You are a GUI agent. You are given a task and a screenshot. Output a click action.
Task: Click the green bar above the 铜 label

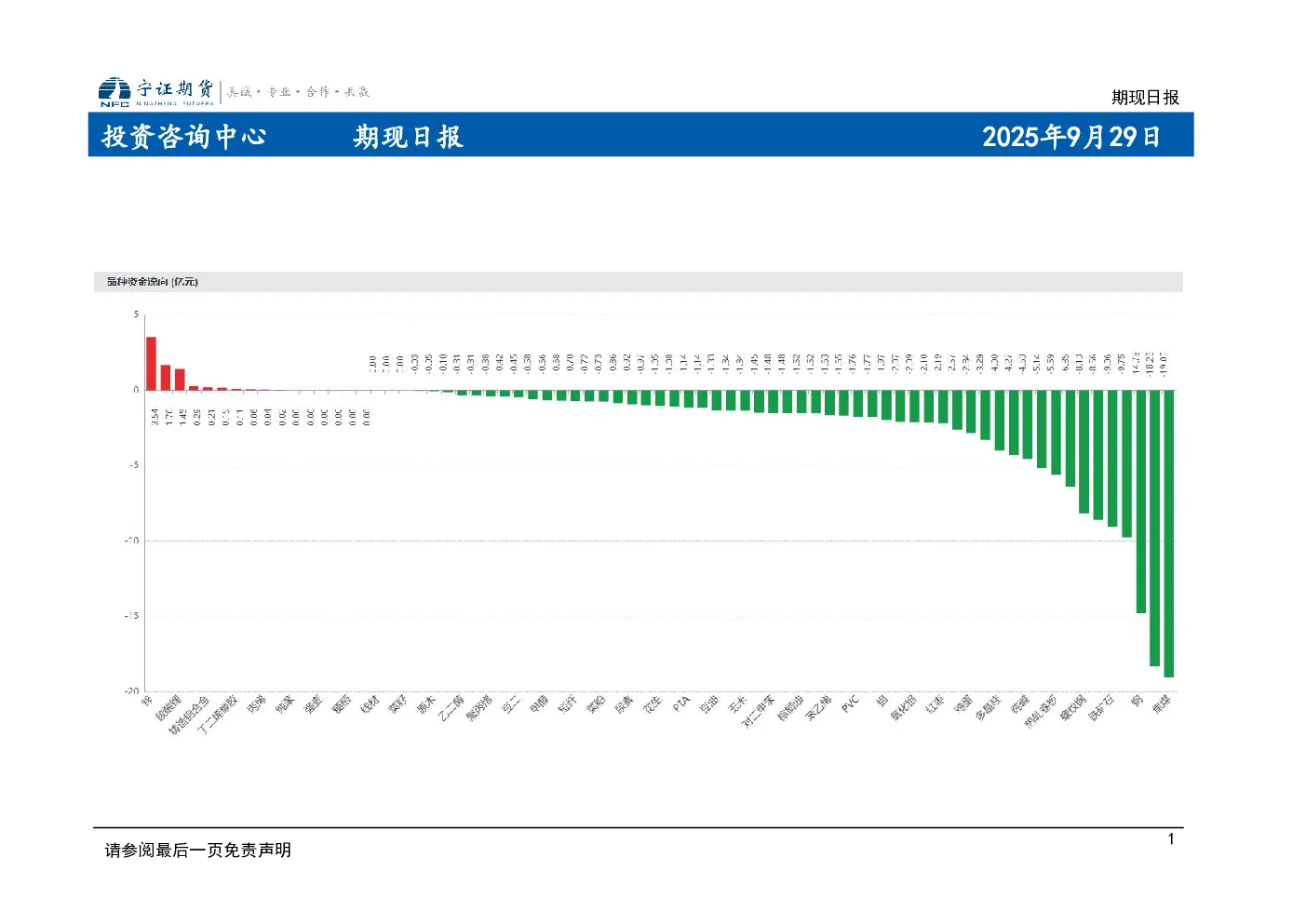pos(1140,502)
